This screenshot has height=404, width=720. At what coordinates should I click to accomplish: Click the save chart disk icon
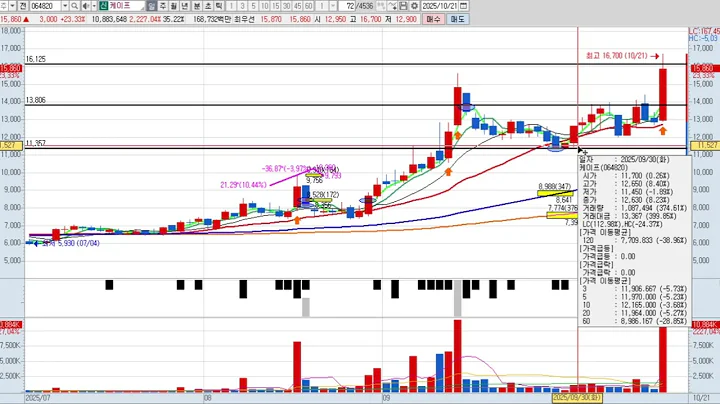(x=403, y=6)
